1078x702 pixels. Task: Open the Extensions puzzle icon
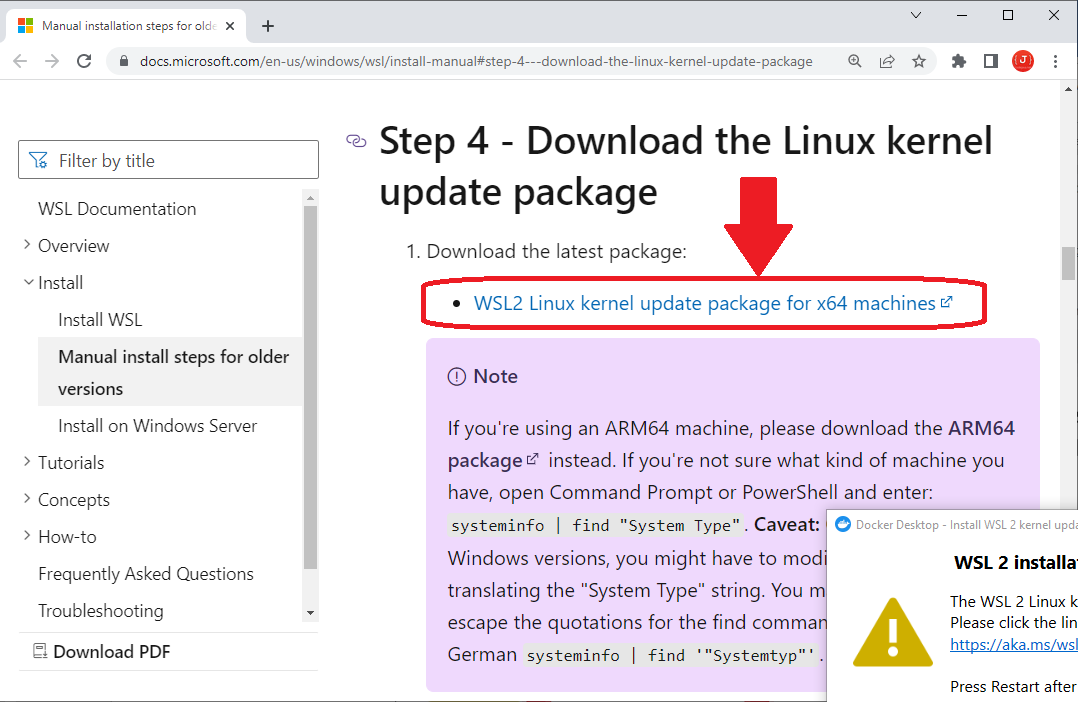coord(958,61)
